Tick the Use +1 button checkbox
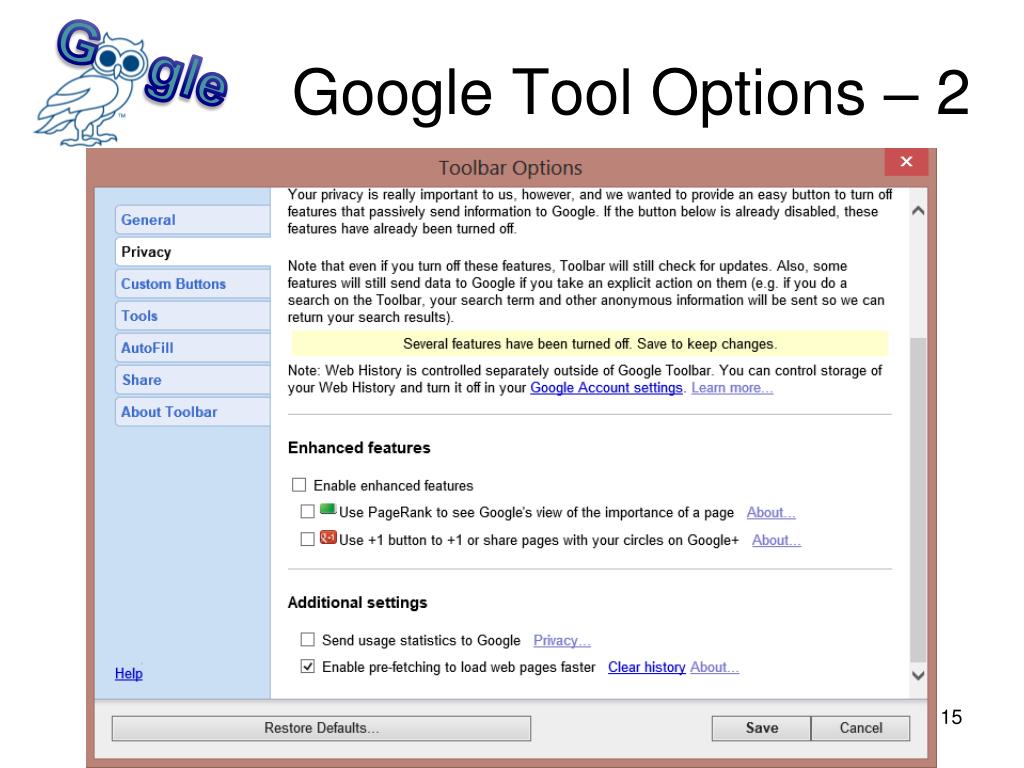 pos(308,539)
